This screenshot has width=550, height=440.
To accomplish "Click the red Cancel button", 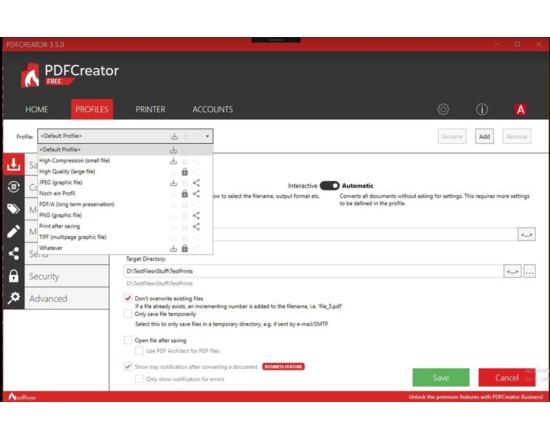I will (x=507, y=378).
